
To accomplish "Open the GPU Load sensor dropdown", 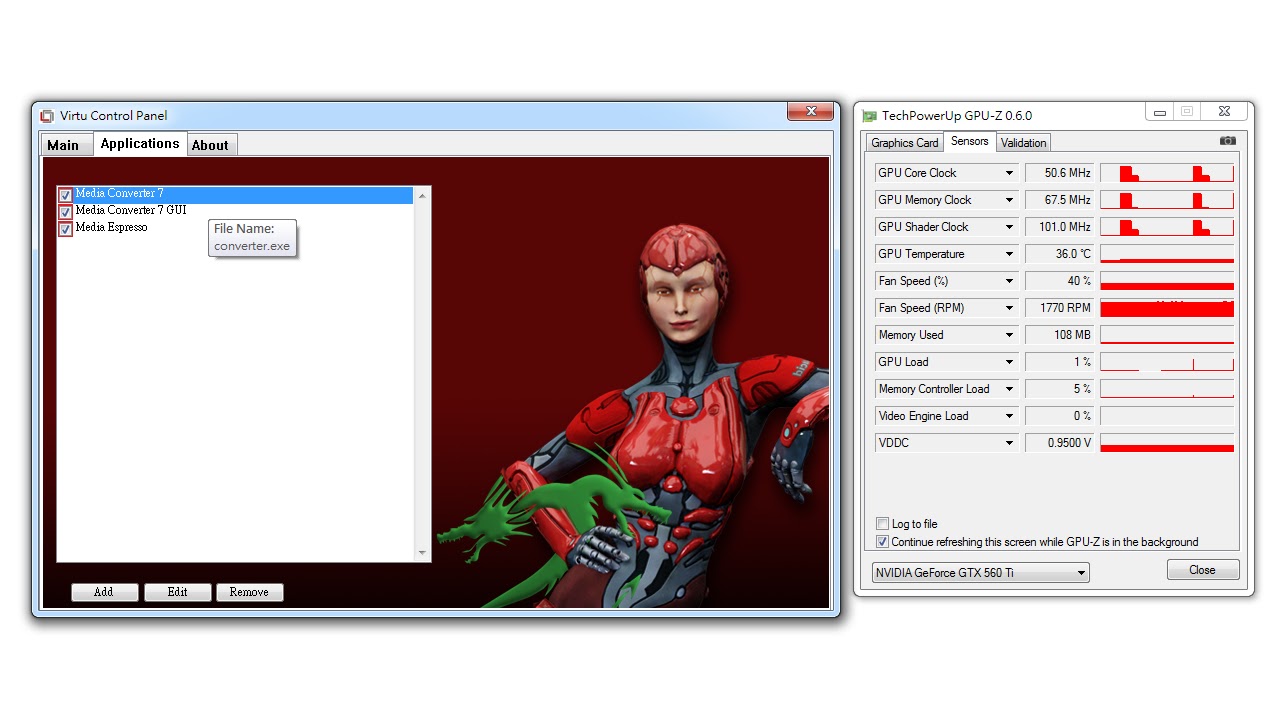I will click(1009, 362).
